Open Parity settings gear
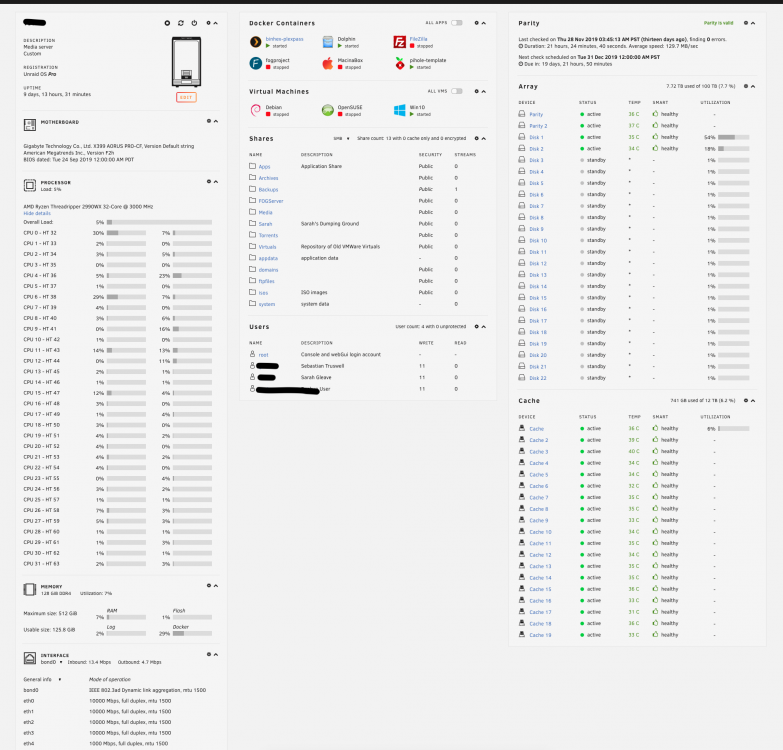The width and height of the screenshot is (783, 750). 746,23
